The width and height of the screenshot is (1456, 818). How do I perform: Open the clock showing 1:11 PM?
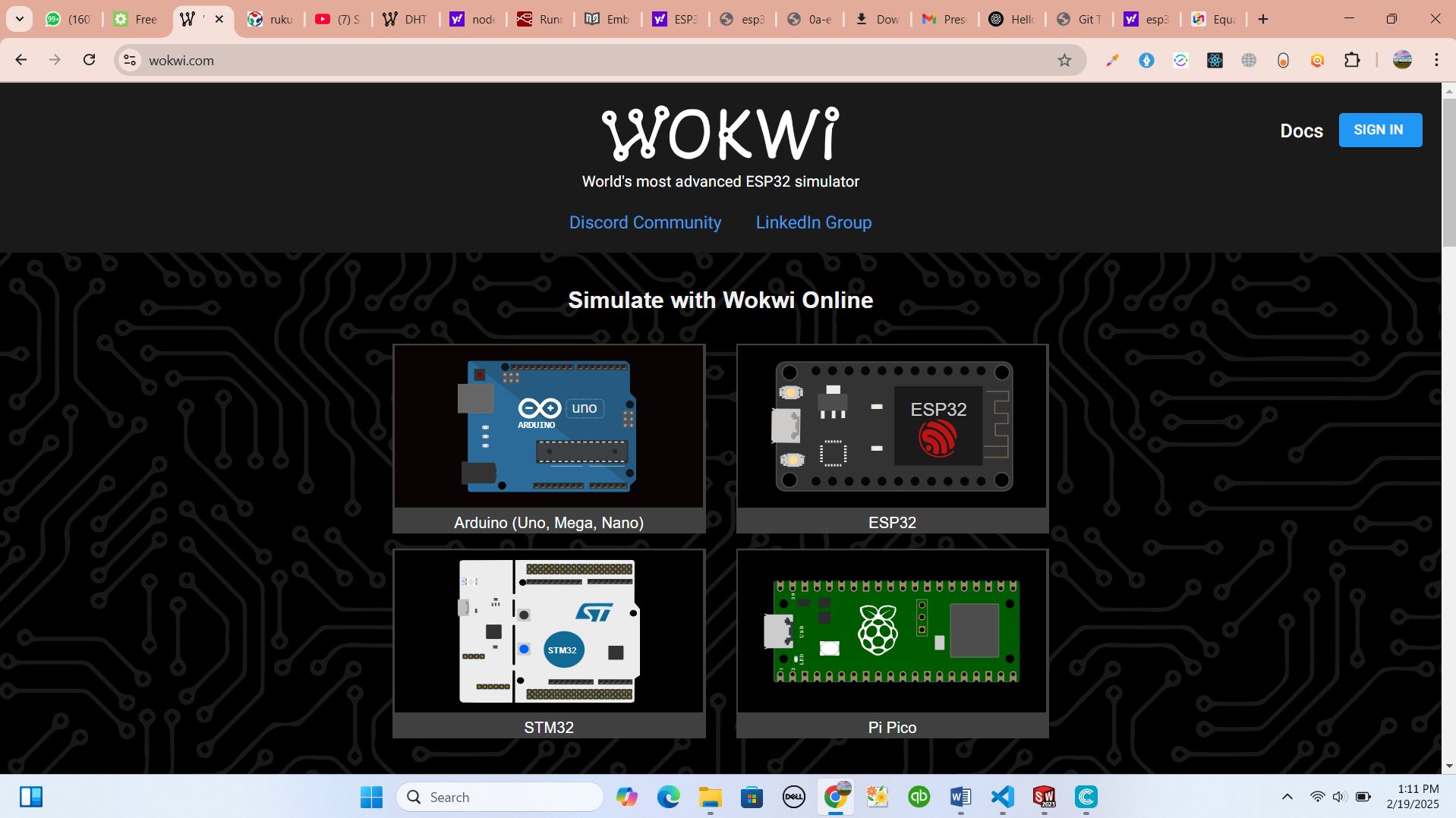click(1412, 797)
